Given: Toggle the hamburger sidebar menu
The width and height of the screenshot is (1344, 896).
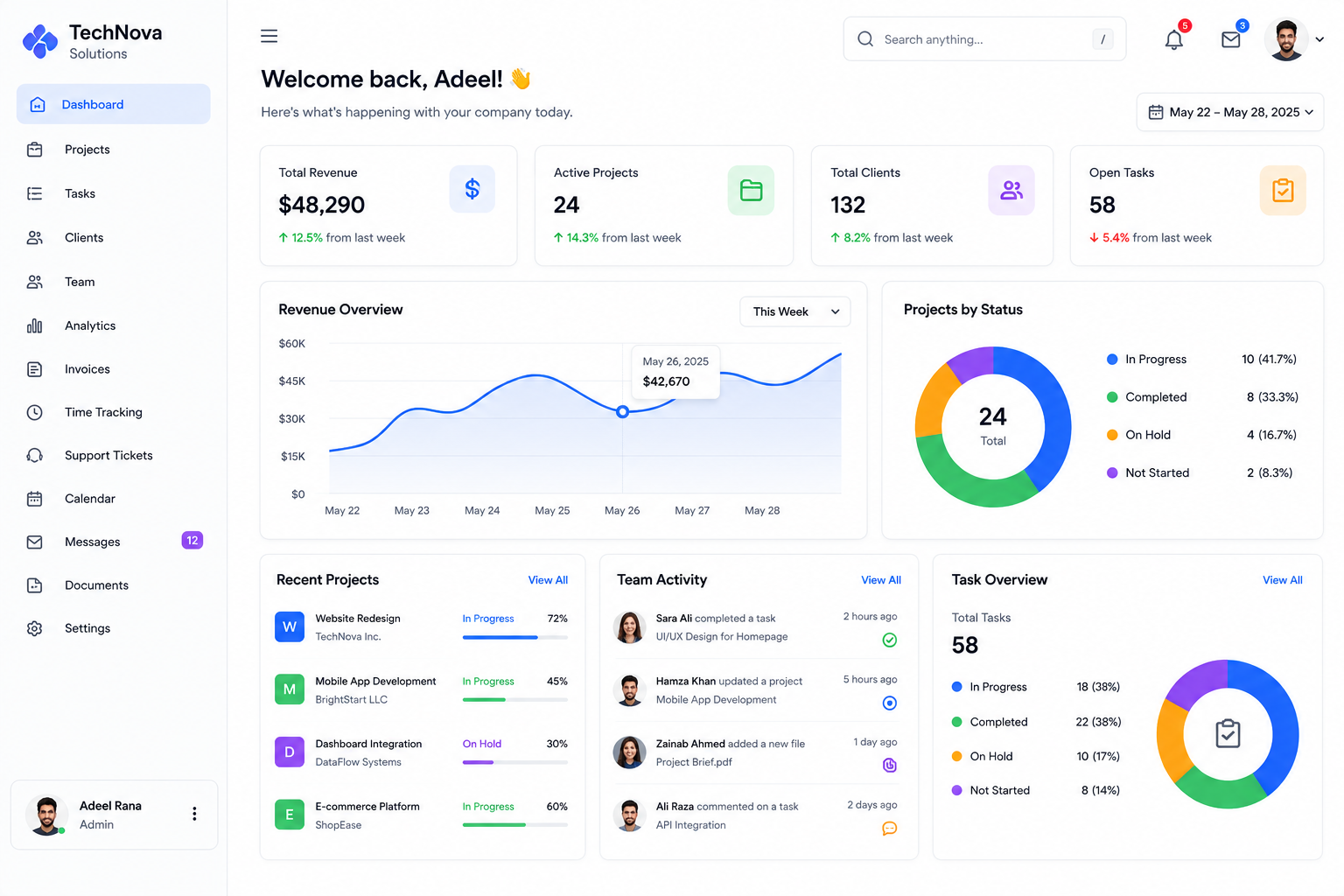Looking at the screenshot, I should tap(269, 36).
